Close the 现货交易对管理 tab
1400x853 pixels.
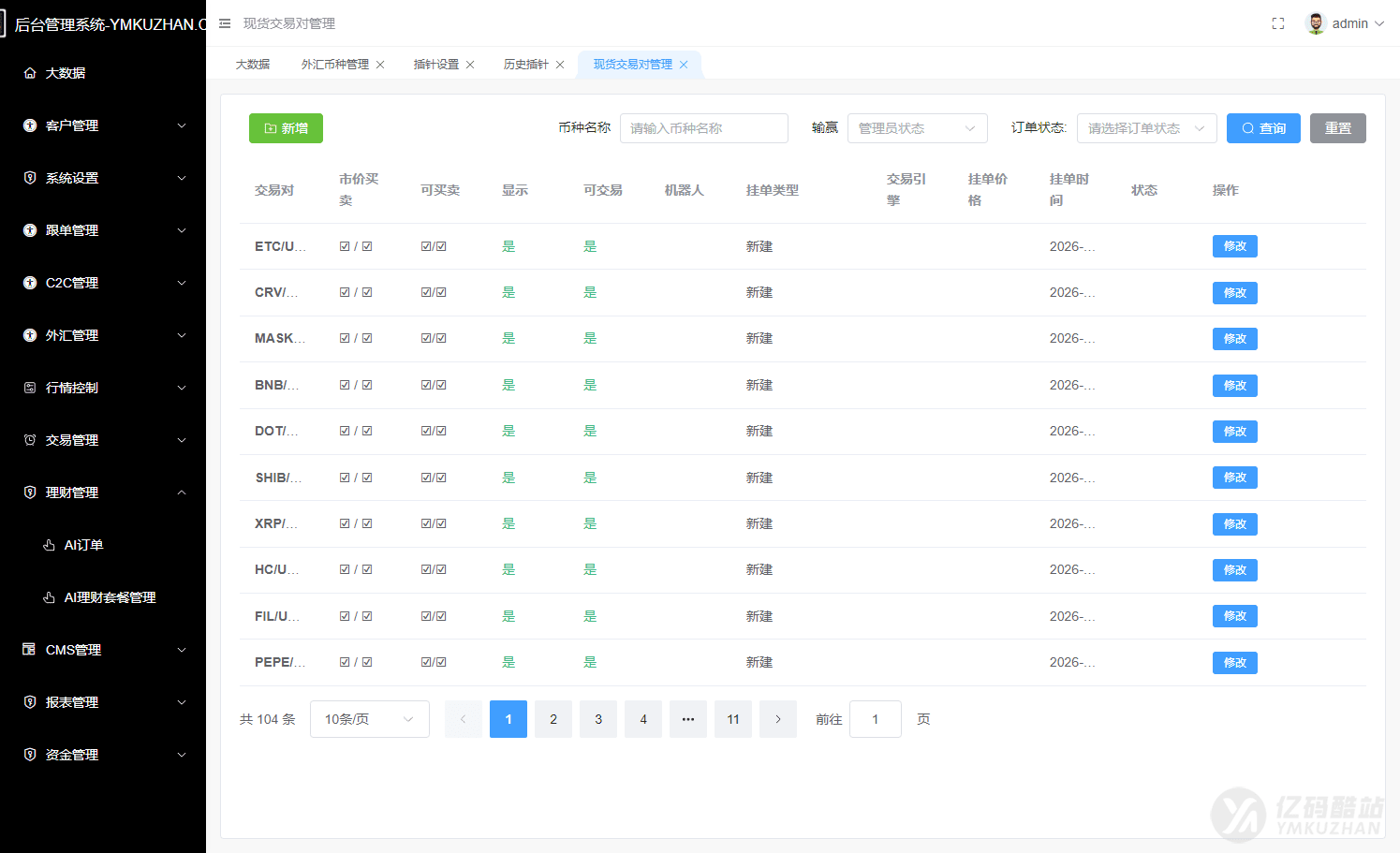coord(684,65)
